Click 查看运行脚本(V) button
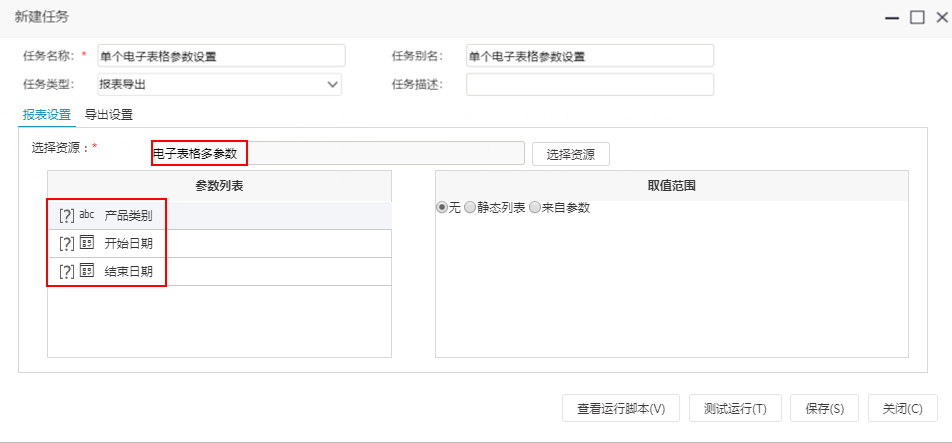952x443 pixels. [620, 408]
